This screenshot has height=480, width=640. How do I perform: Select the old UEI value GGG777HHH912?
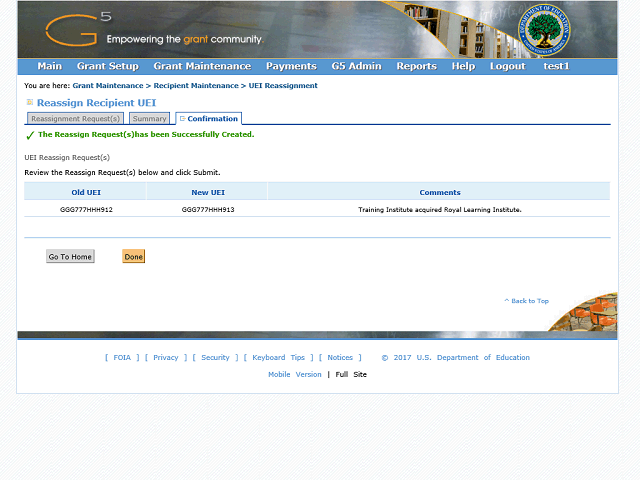point(86,209)
